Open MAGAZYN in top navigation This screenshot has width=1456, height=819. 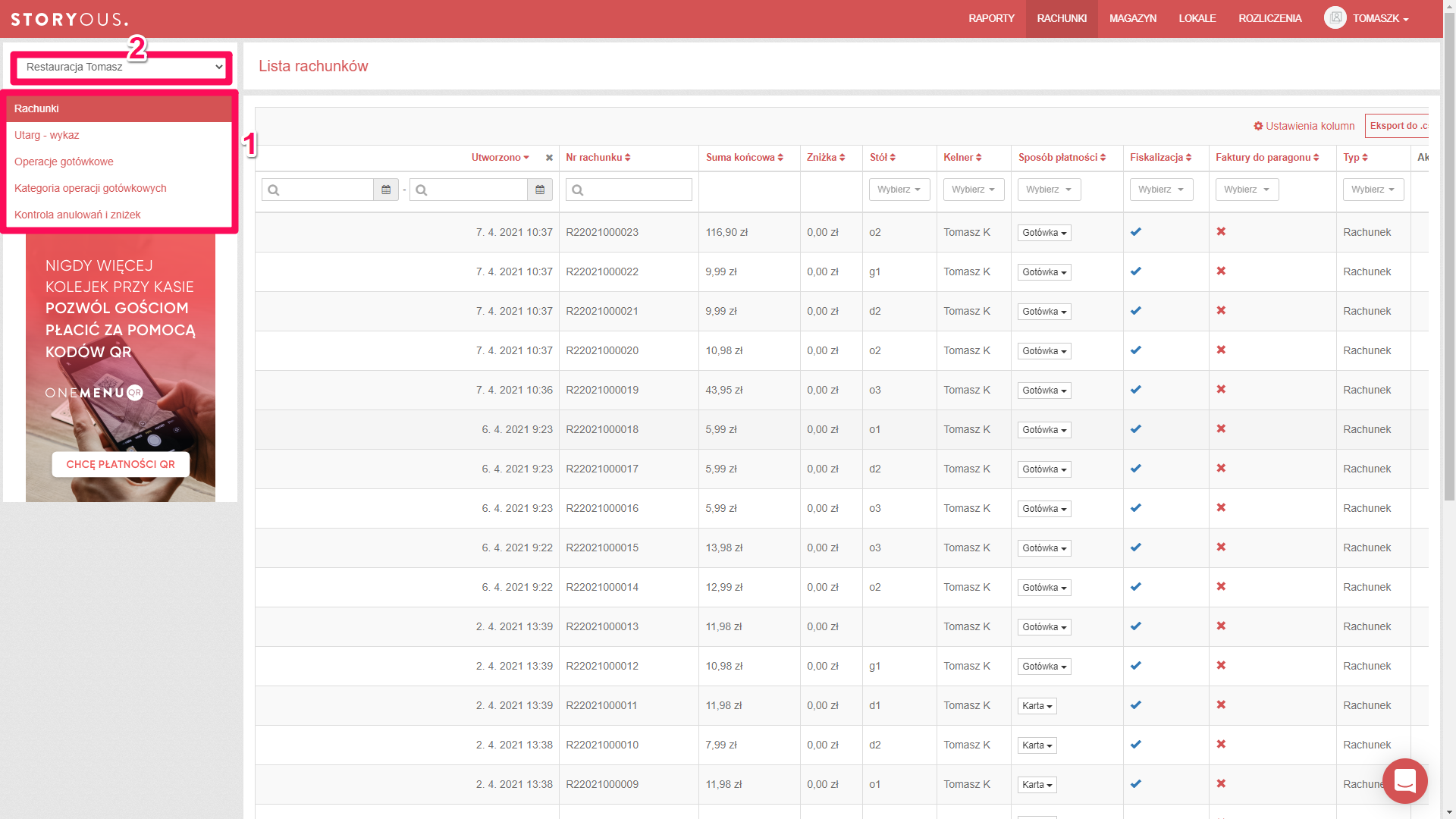[x=1133, y=18]
